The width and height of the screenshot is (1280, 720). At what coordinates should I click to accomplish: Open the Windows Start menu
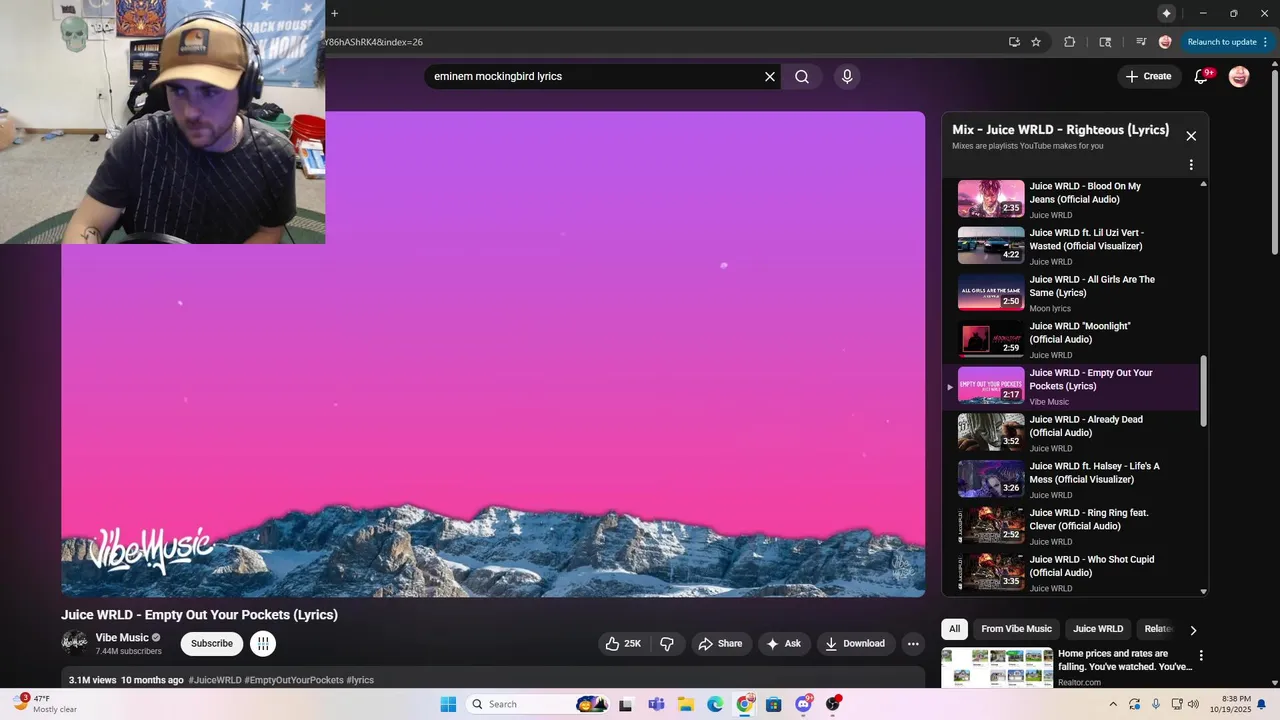[x=448, y=704]
